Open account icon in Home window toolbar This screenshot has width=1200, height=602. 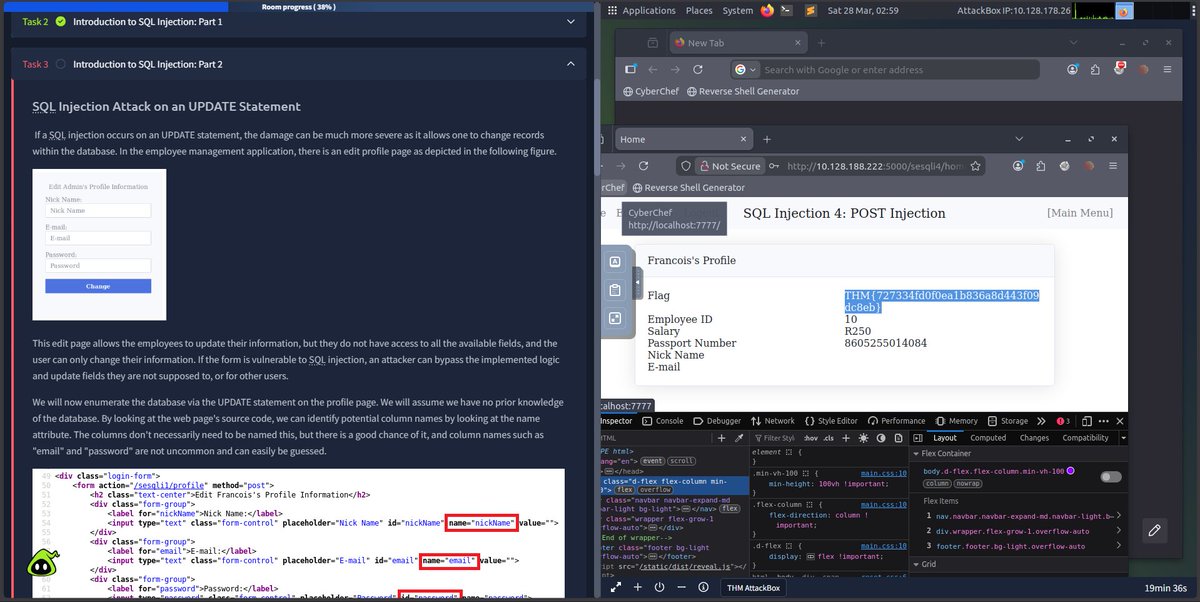pyautogui.click(x=1016, y=166)
